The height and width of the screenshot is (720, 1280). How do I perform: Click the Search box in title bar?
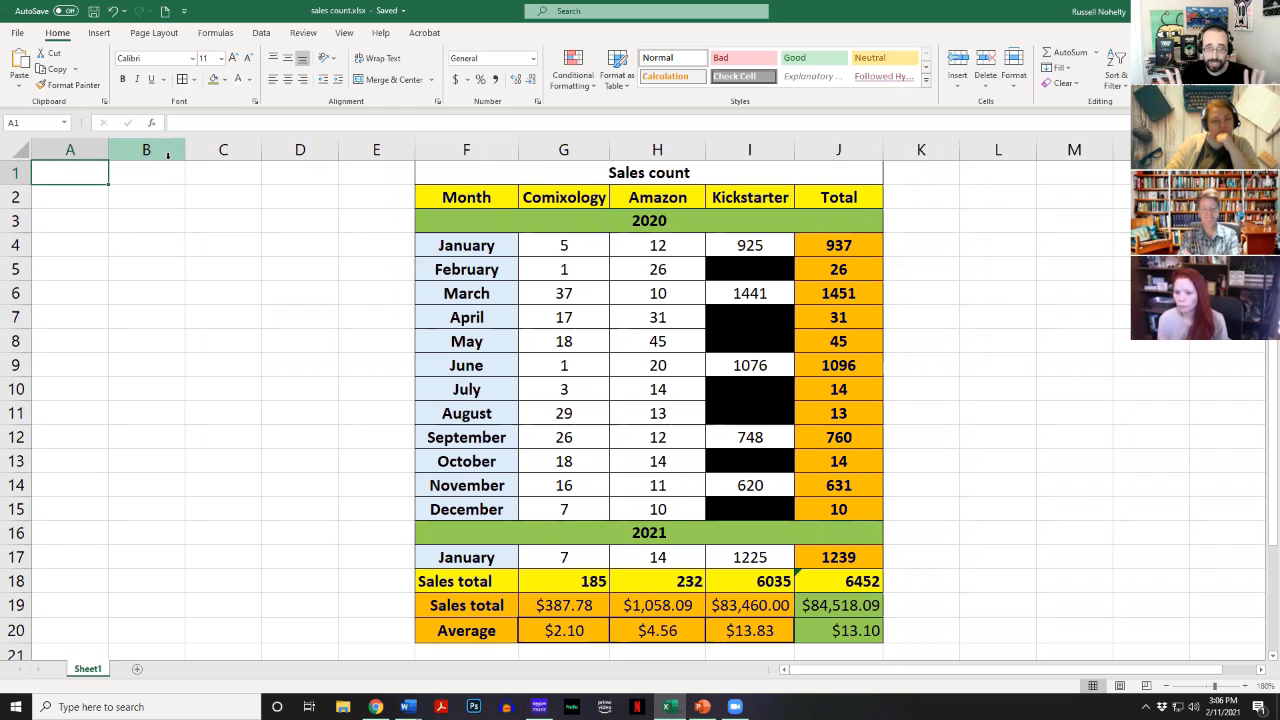(x=647, y=11)
